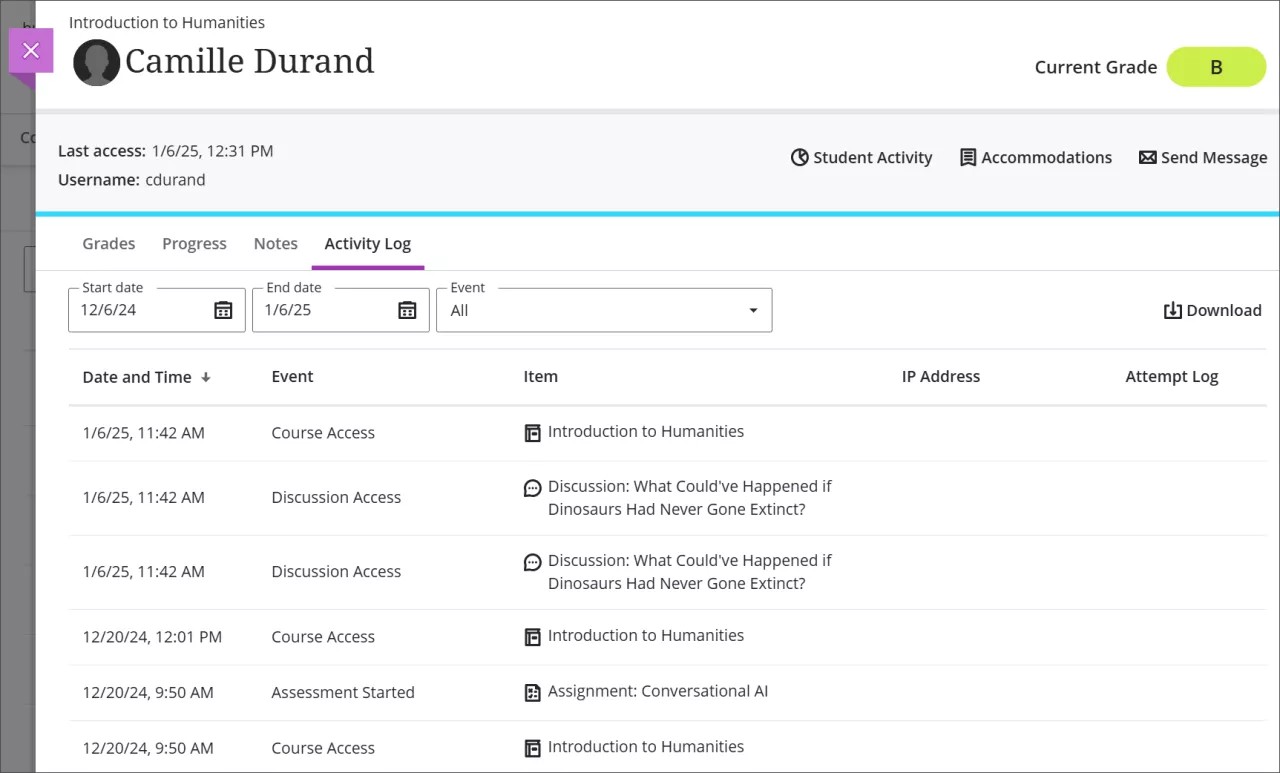The width and height of the screenshot is (1280, 773).
Task: Click the assignment icon beside Conversational AI
Action: (532, 691)
